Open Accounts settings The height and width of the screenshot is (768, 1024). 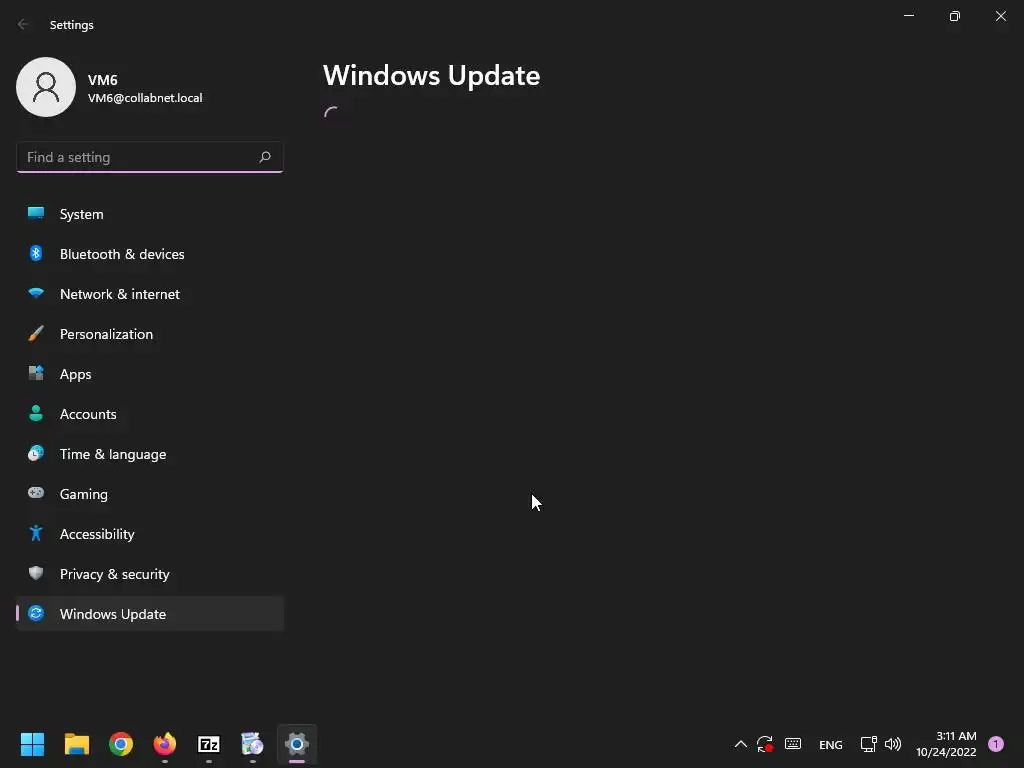click(x=150, y=414)
